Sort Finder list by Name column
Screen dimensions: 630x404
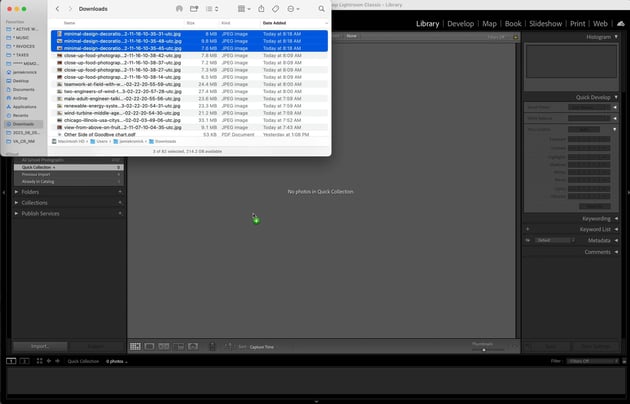click(x=69, y=23)
